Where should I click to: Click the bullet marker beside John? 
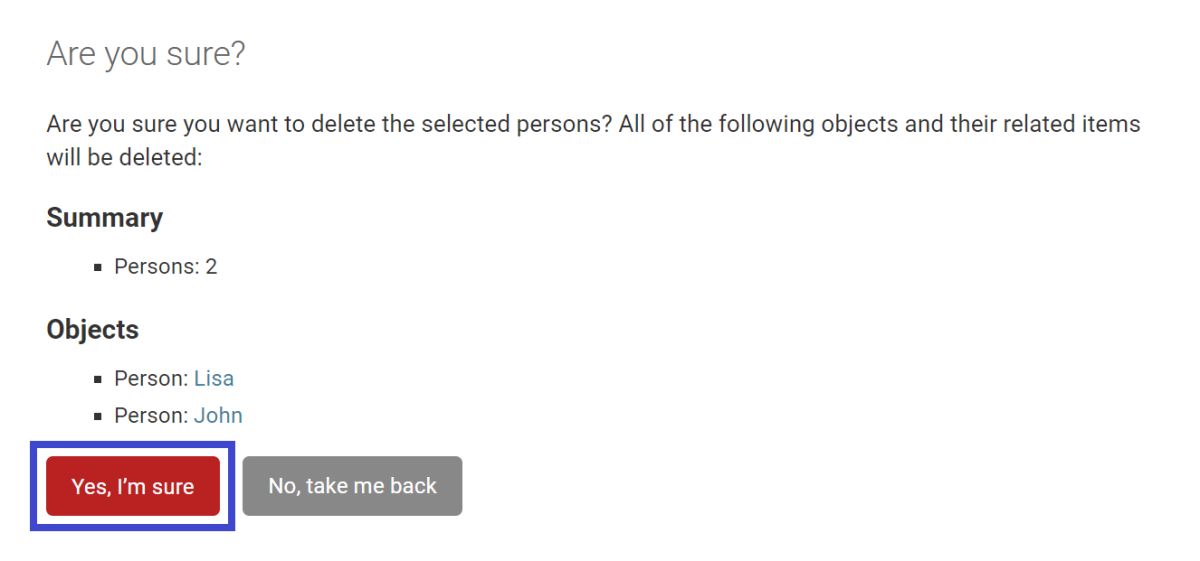coord(98,416)
